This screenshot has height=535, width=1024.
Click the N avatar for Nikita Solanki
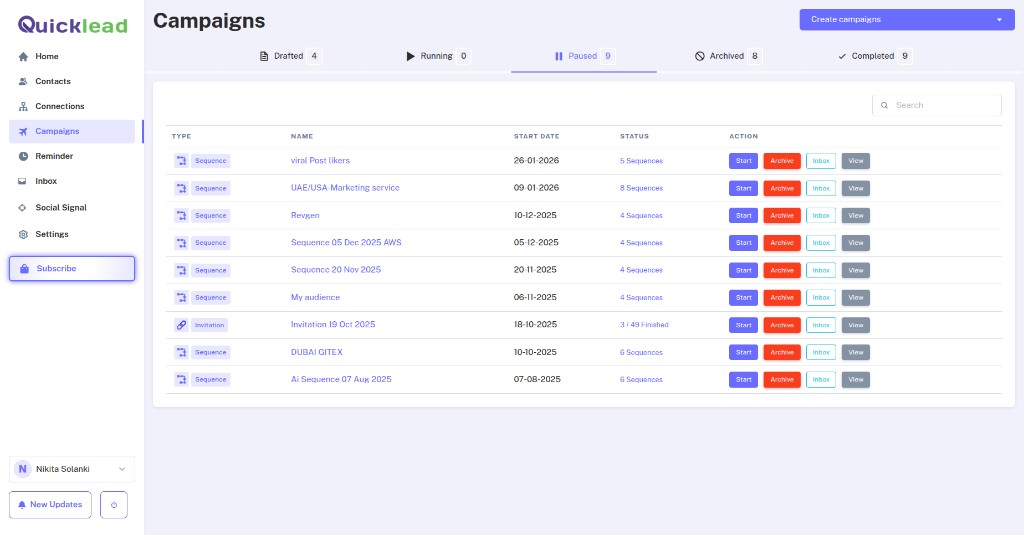point(23,469)
